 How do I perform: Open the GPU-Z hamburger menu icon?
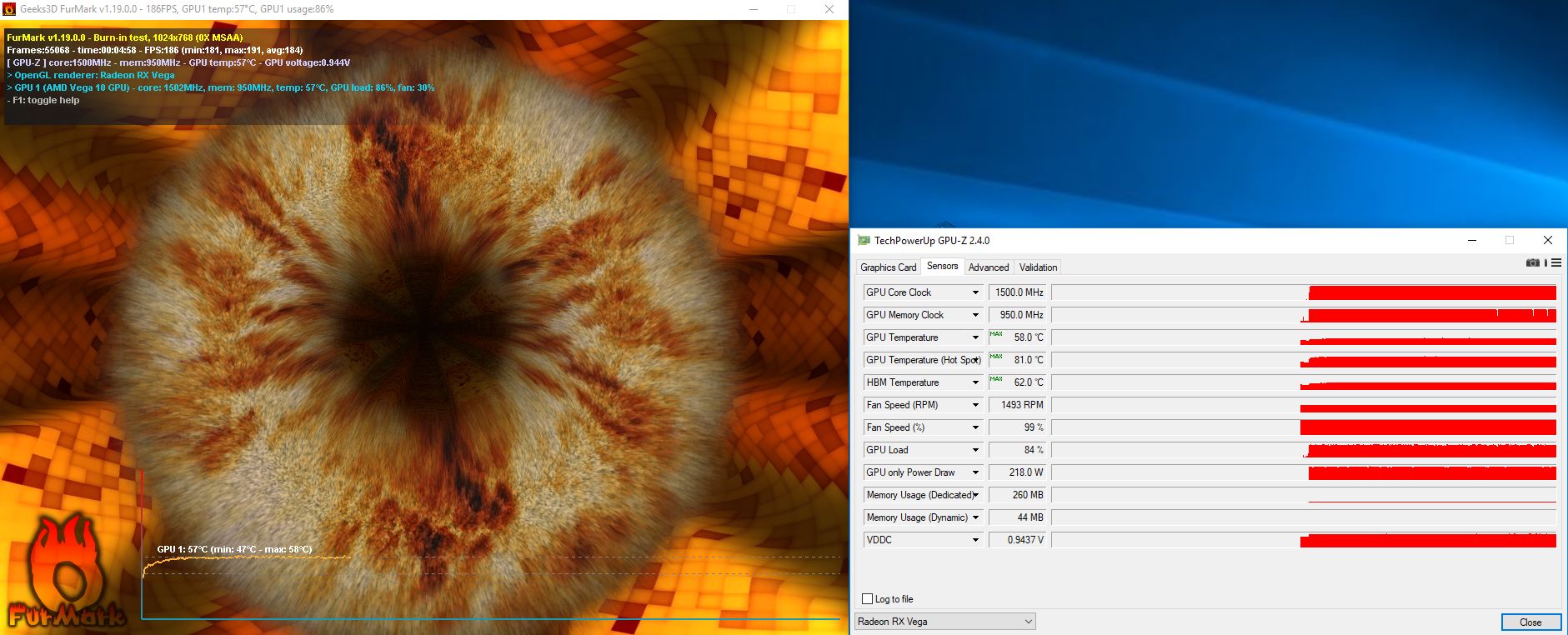[1556, 262]
